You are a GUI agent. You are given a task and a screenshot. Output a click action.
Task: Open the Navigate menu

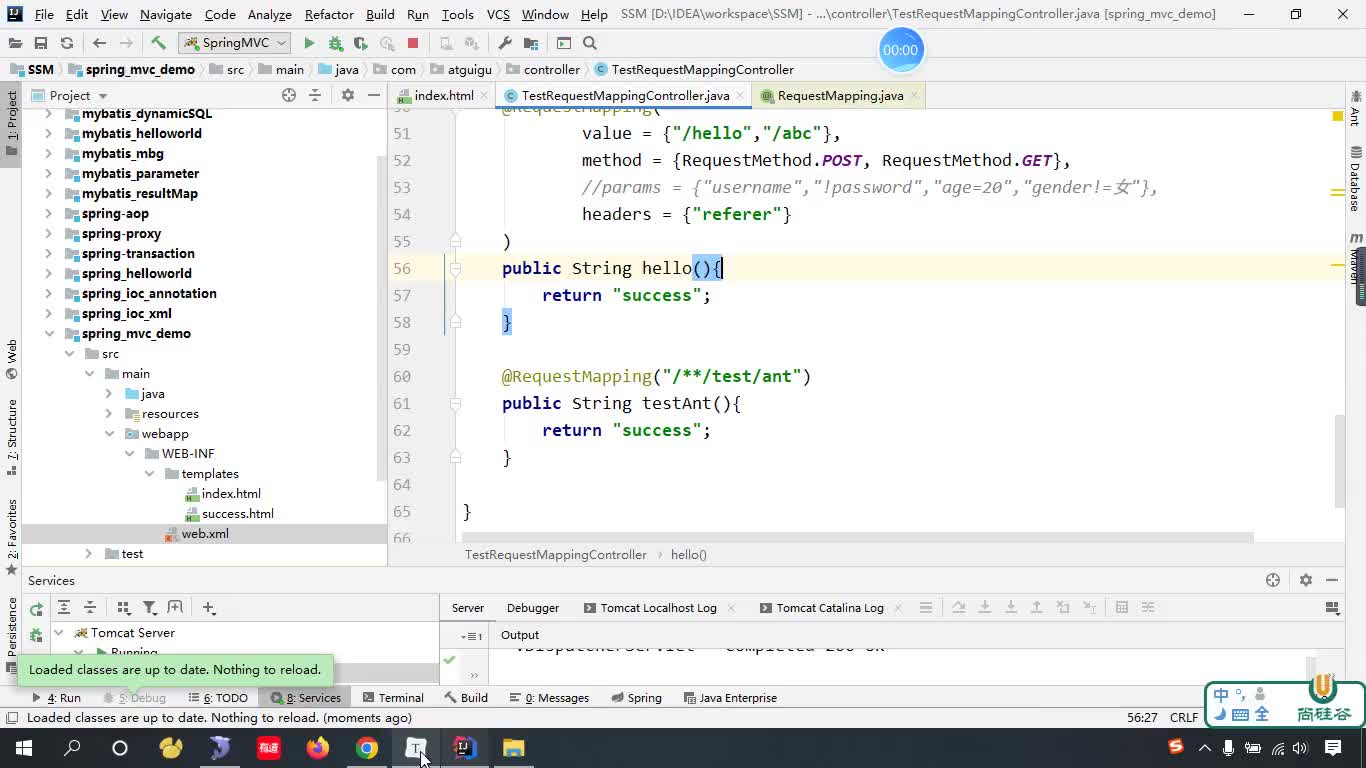pyautogui.click(x=166, y=14)
